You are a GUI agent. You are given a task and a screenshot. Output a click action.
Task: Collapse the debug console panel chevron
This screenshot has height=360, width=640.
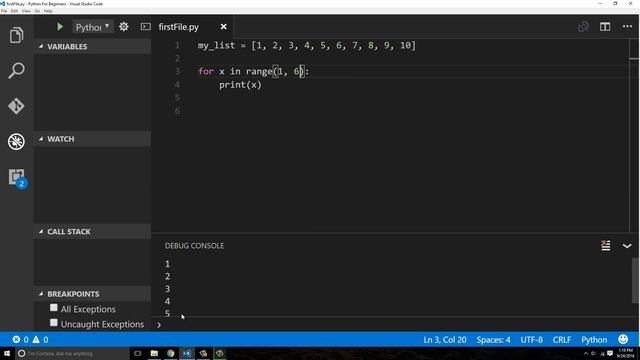coord(627,246)
